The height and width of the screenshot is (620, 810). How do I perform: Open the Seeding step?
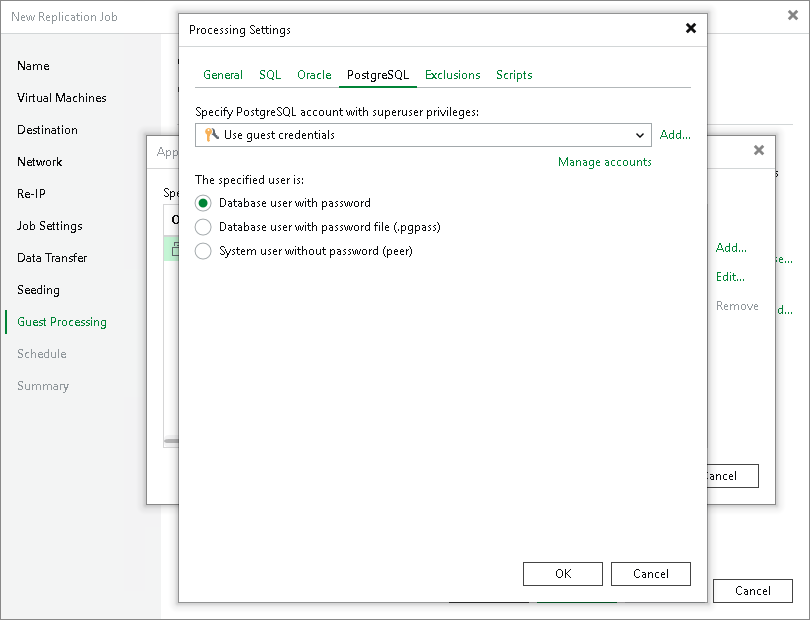[38, 290]
